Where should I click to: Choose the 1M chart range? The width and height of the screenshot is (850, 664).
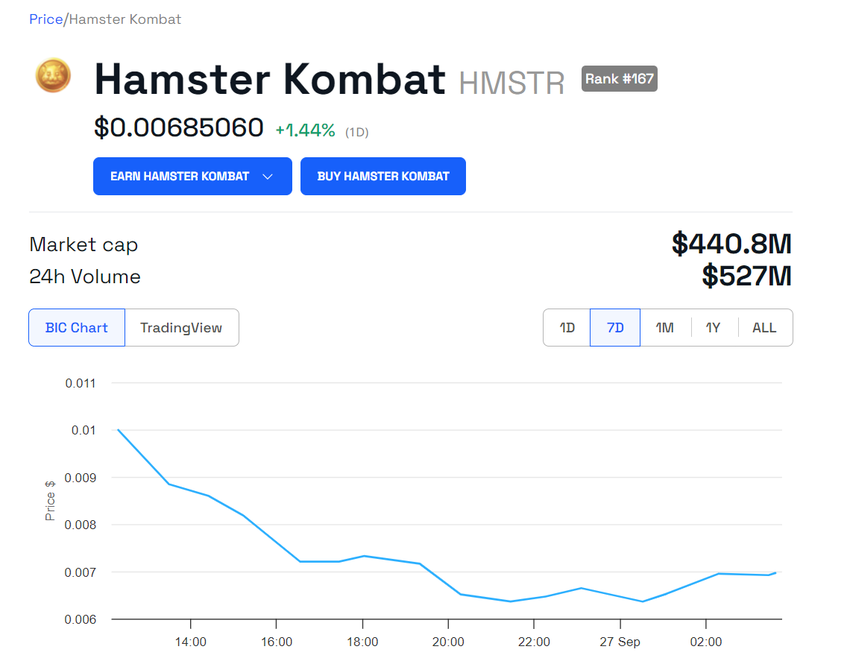coord(665,327)
